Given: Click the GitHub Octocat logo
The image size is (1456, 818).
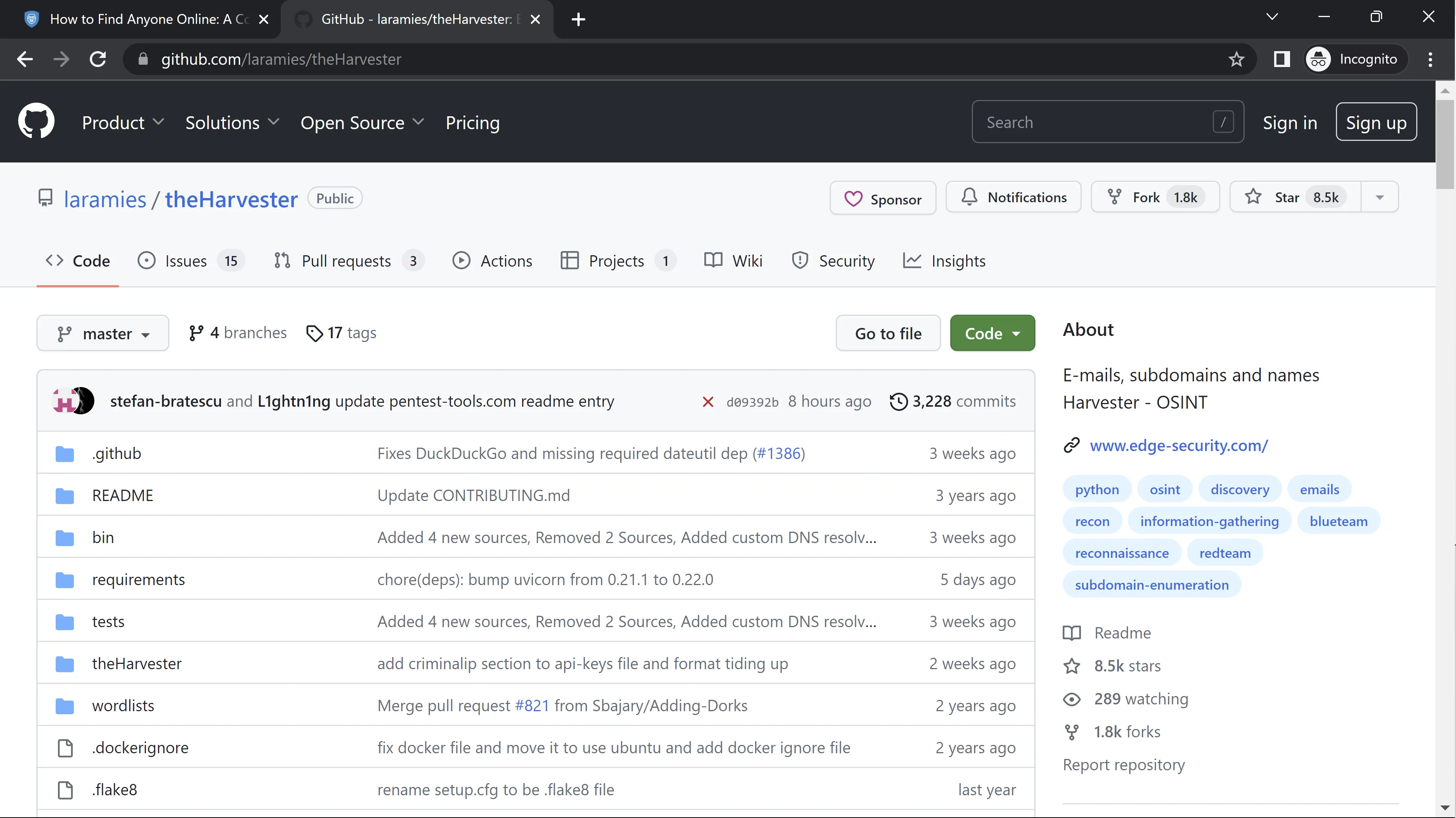Looking at the screenshot, I should pyautogui.click(x=36, y=122).
